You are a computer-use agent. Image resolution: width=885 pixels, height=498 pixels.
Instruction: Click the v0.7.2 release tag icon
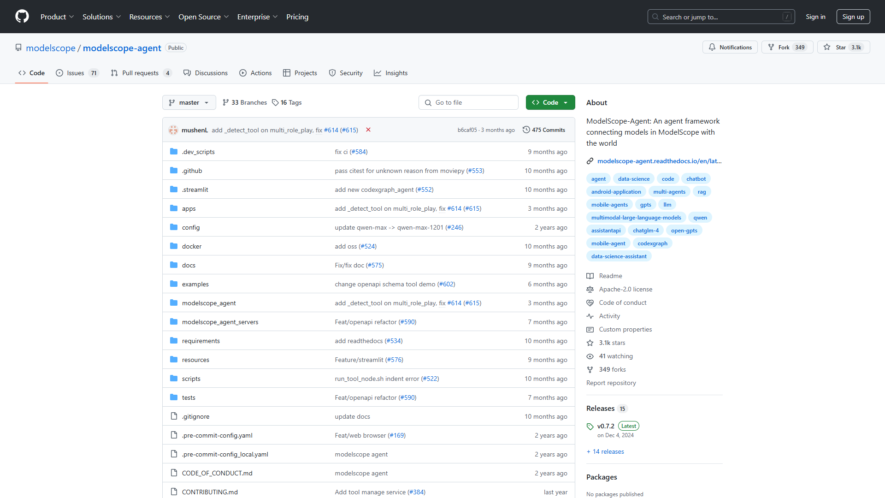(590, 427)
